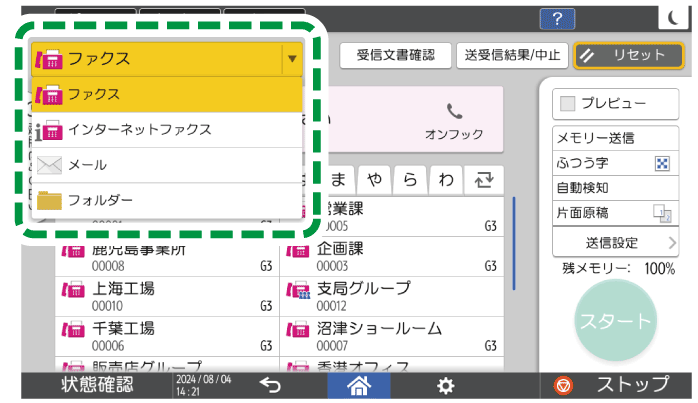Switch to the わ tab
The image size is (698, 403).
coord(446,180)
